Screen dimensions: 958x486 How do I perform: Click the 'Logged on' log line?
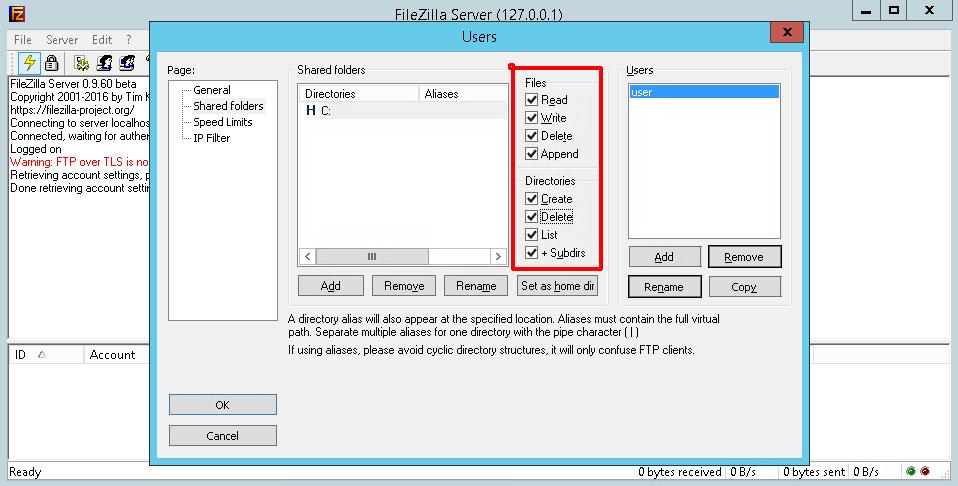[35, 149]
